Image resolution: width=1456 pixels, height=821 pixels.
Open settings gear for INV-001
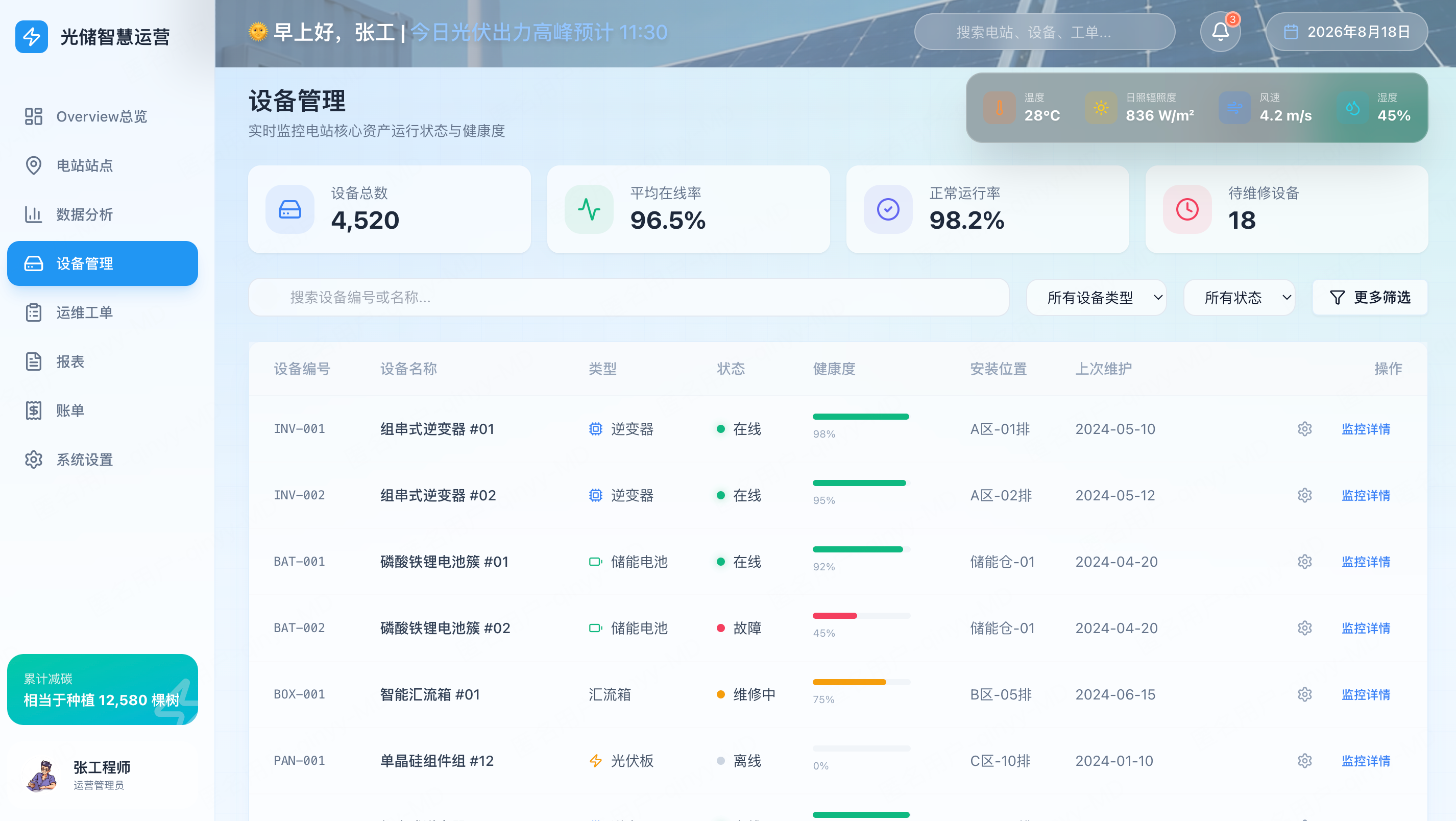click(1304, 428)
